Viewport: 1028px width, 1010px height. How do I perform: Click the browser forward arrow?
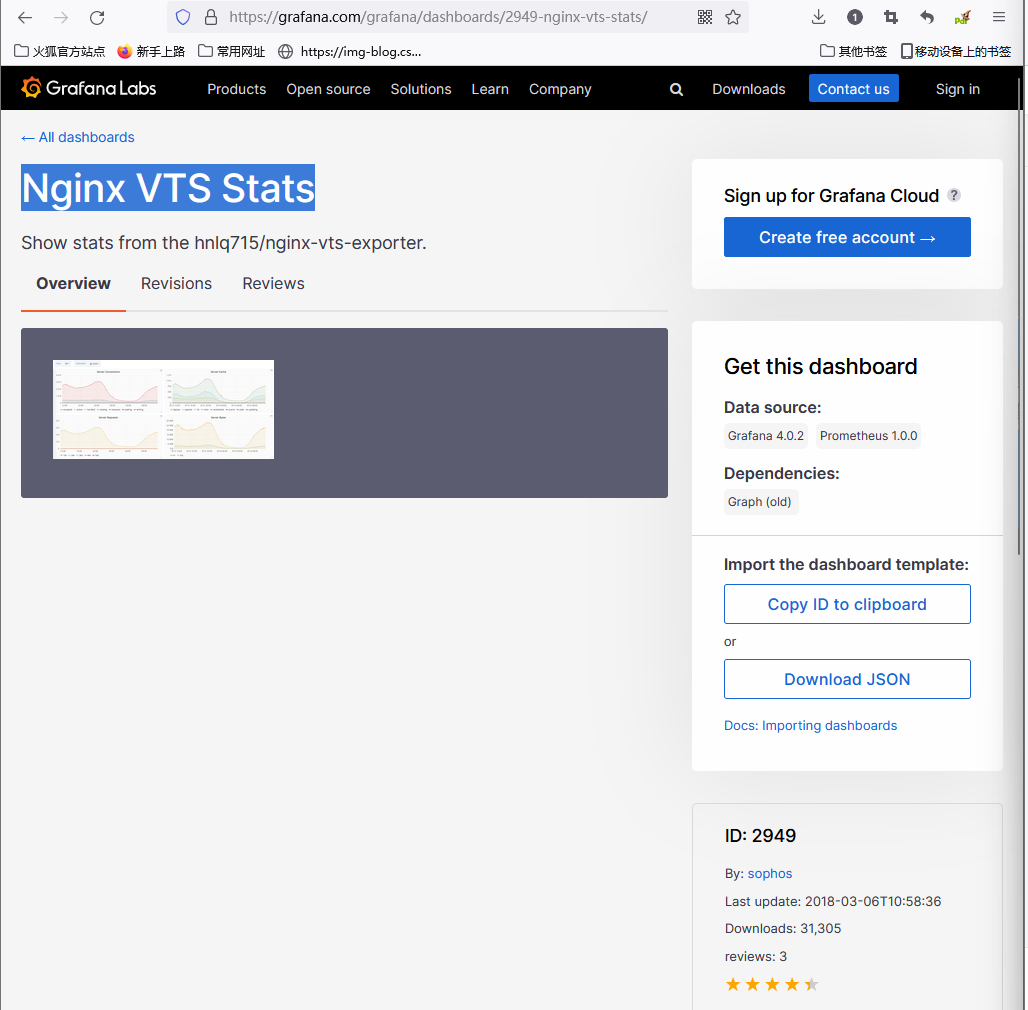tap(61, 18)
